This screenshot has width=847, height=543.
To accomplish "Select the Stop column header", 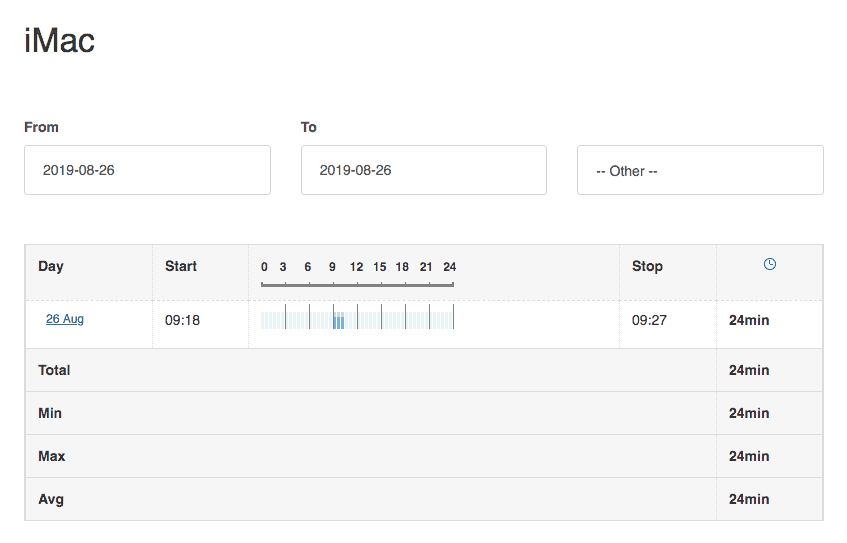I will pos(647,266).
